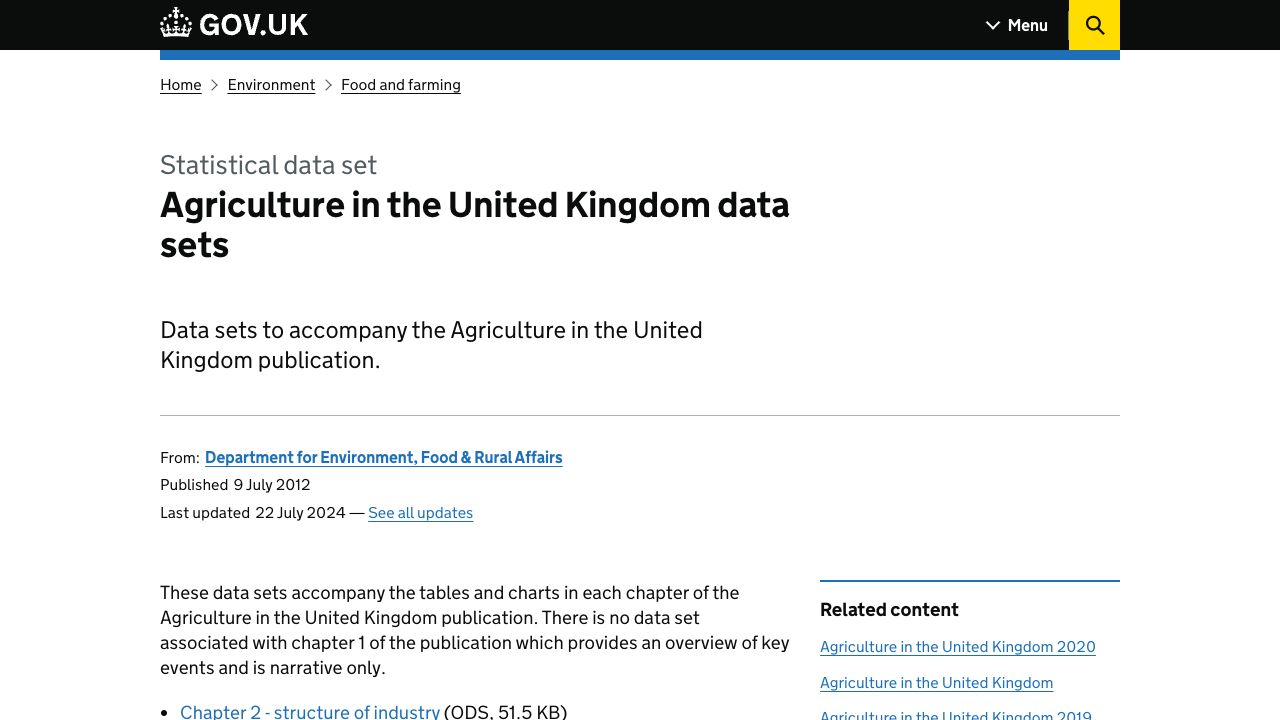
Task: Click the Related content heading
Action: 889,610
